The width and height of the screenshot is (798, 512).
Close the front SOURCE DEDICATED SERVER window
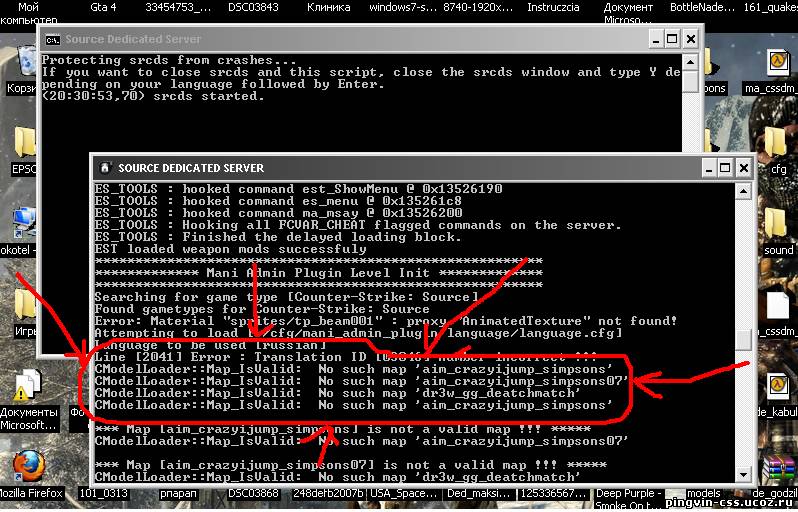[744, 168]
